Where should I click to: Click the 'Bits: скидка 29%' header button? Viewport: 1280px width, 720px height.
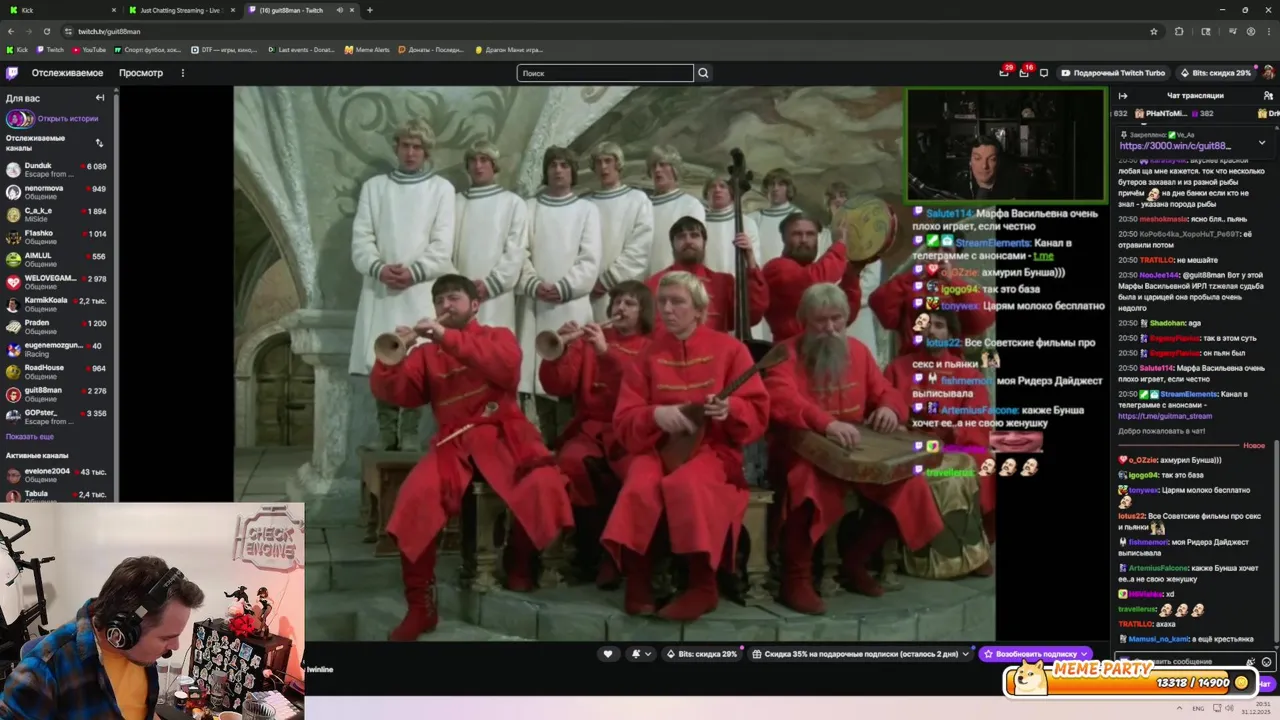pyautogui.click(x=1215, y=73)
